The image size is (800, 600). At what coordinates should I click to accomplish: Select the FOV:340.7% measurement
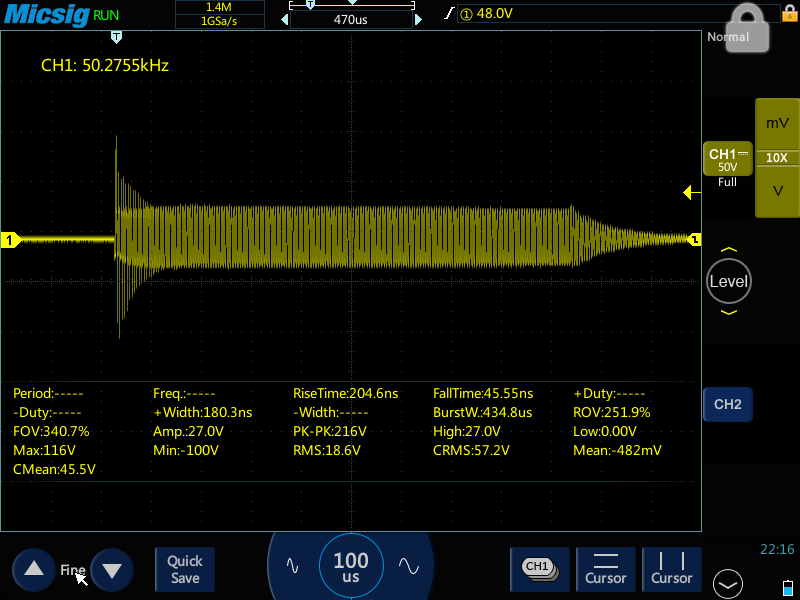pyautogui.click(x=51, y=432)
